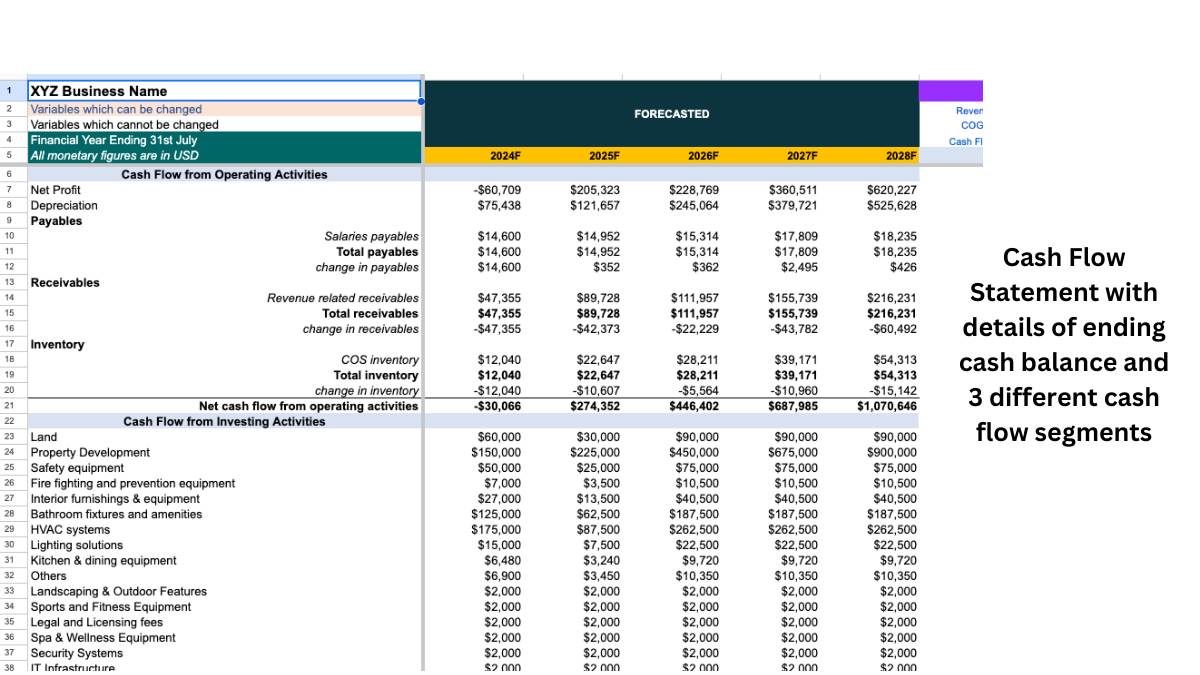This screenshot has height=675, width=1200.
Task: Click 2028F net operating cash flow $1,070,646
Action: pyautogui.click(x=887, y=406)
